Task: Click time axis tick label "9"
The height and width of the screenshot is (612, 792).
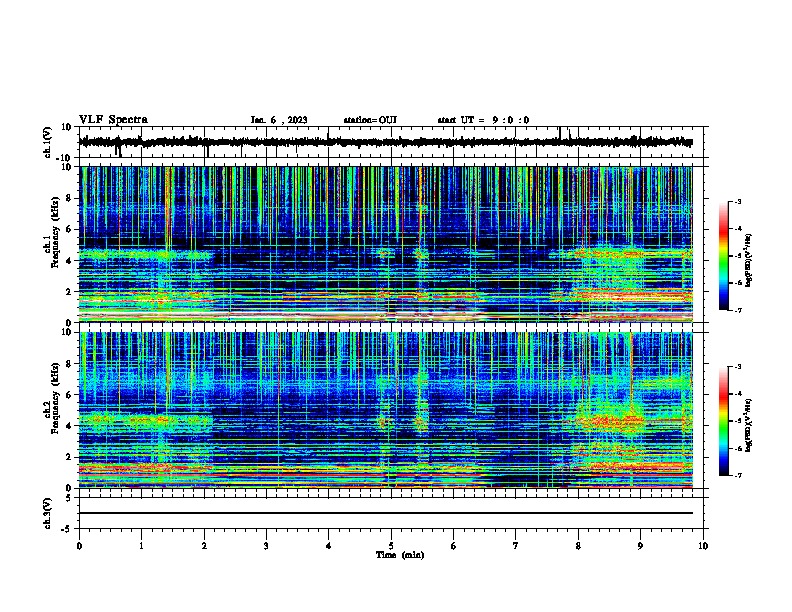Action: click(x=640, y=546)
